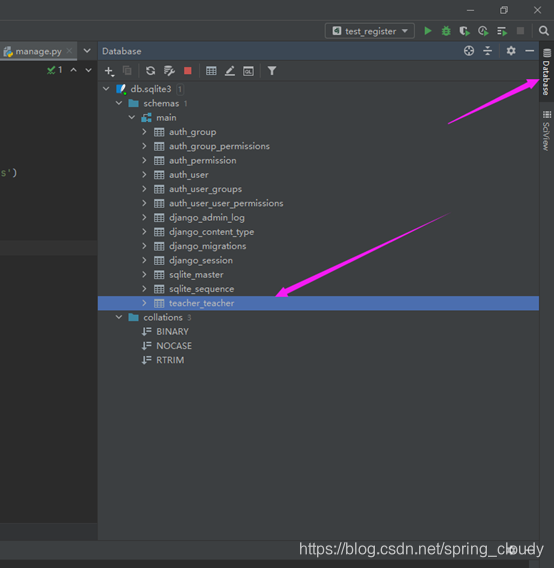Click the edit source pencil icon
This screenshot has width=554, height=568.
point(230,71)
